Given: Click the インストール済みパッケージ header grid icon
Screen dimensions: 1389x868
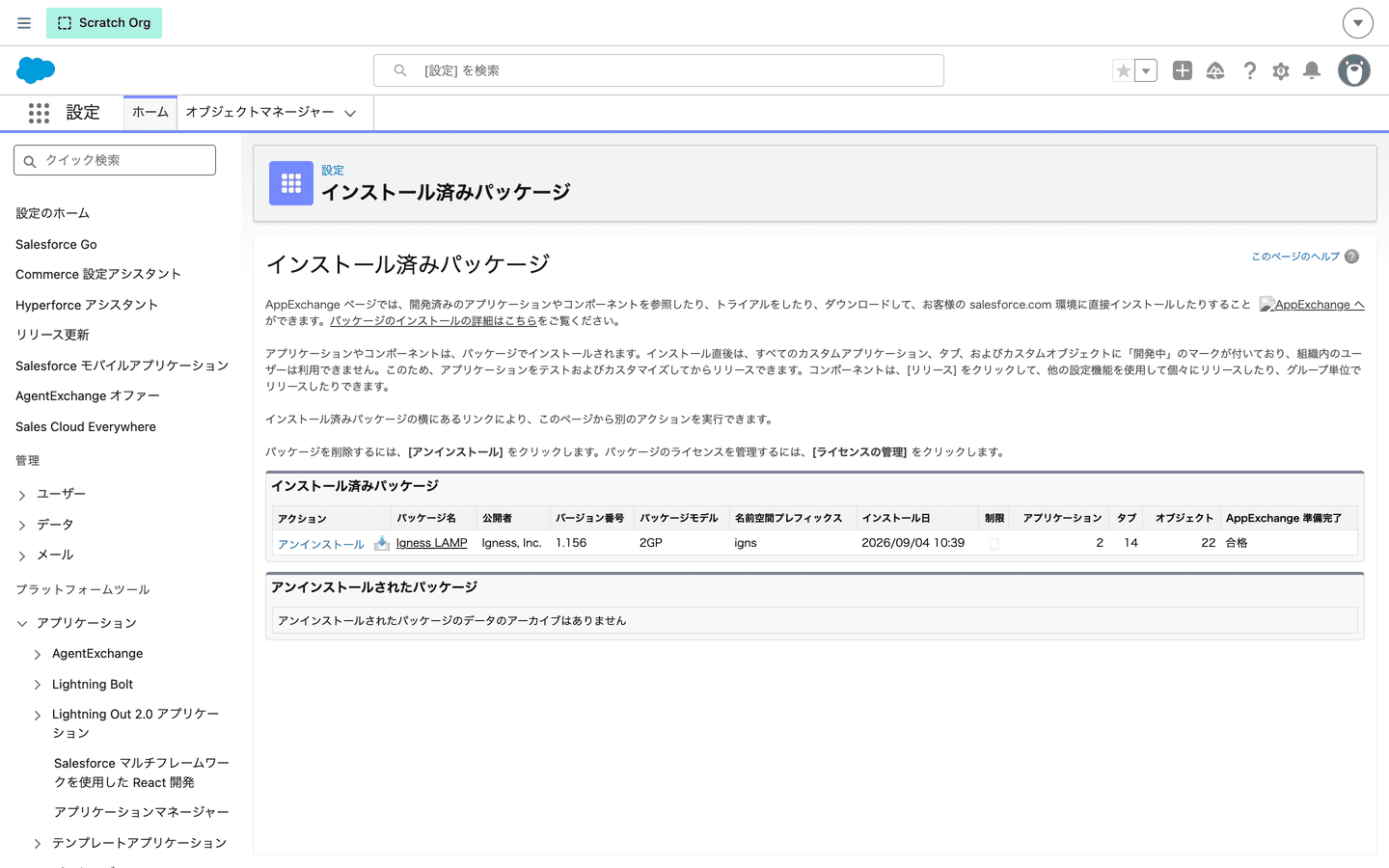Looking at the screenshot, I should pos(291,183).
